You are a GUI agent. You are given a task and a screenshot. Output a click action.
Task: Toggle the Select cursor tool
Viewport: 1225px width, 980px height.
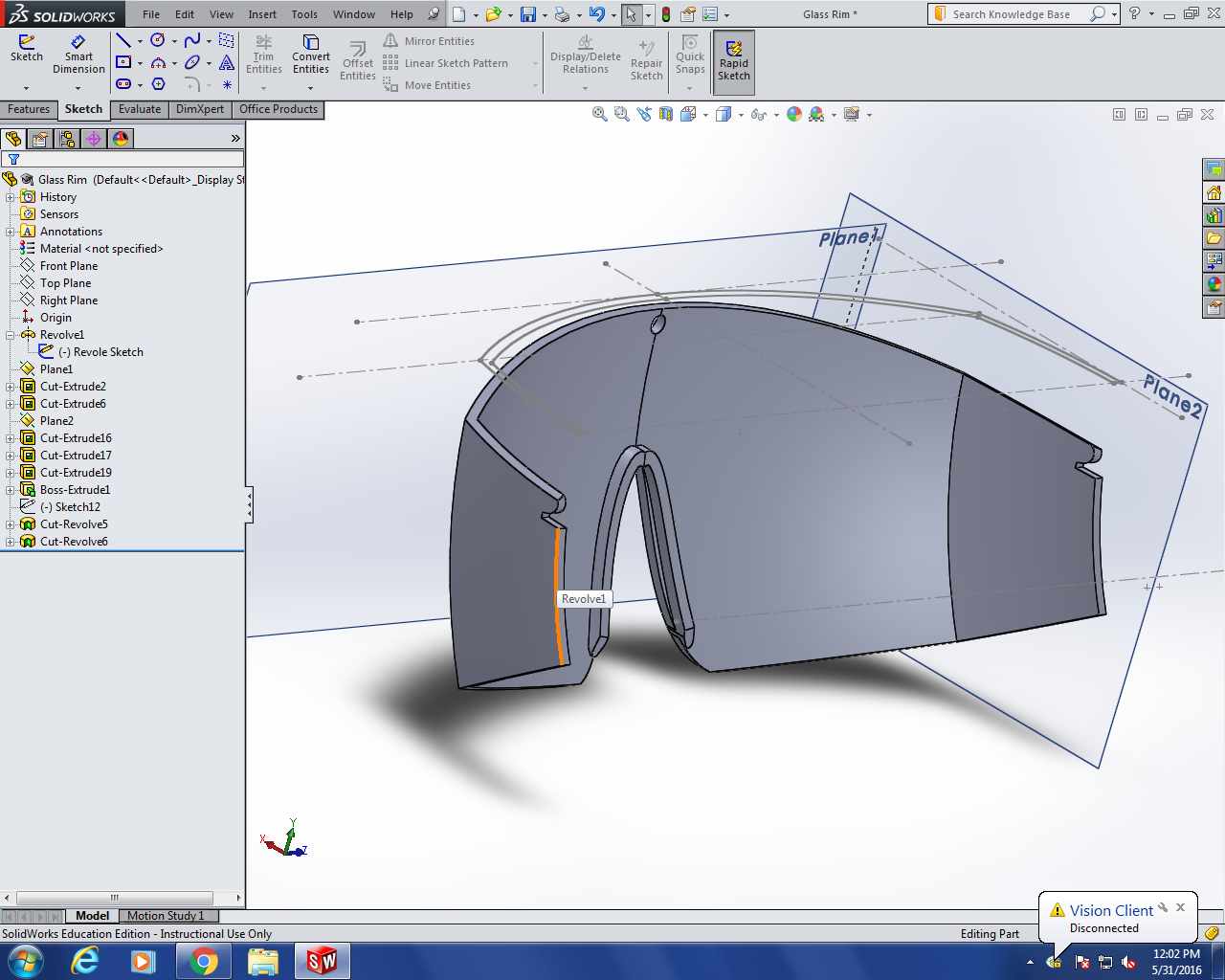click(631, 14)
